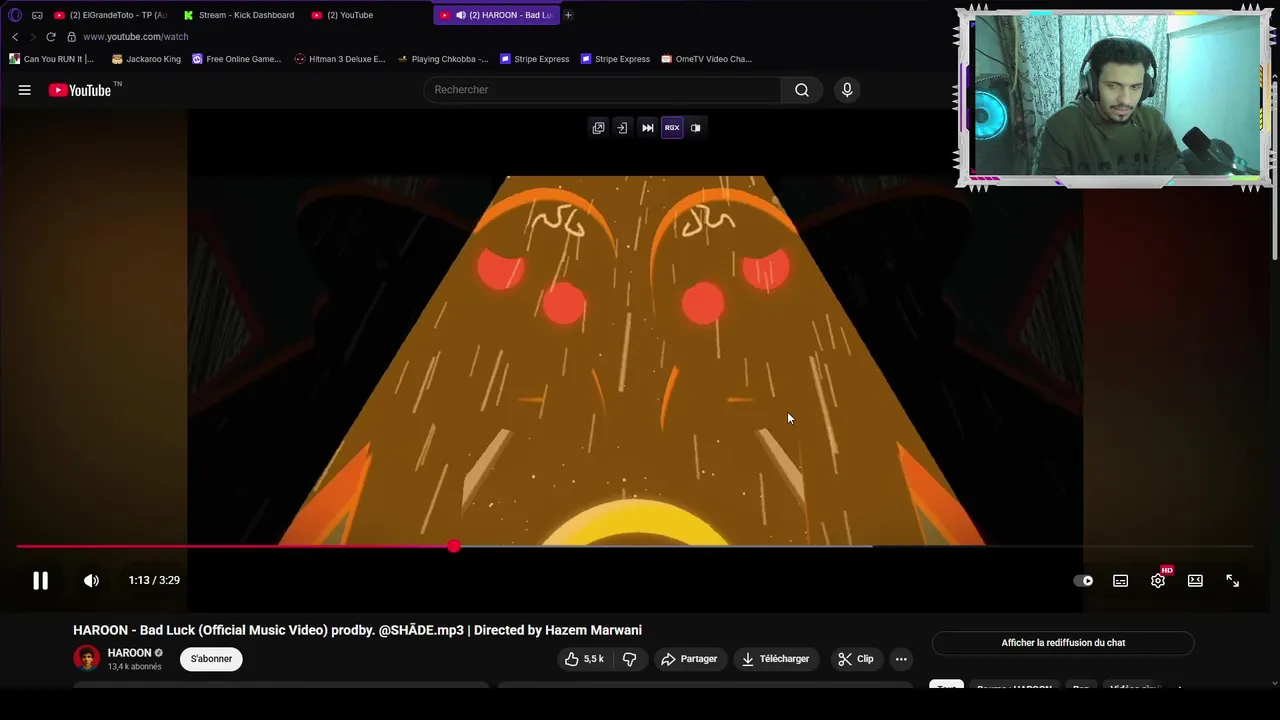The height and width of the screenshot is (720, 1280).
Task: Share the video via Partager
Action: pyautogui.click(x=690, y=659)
